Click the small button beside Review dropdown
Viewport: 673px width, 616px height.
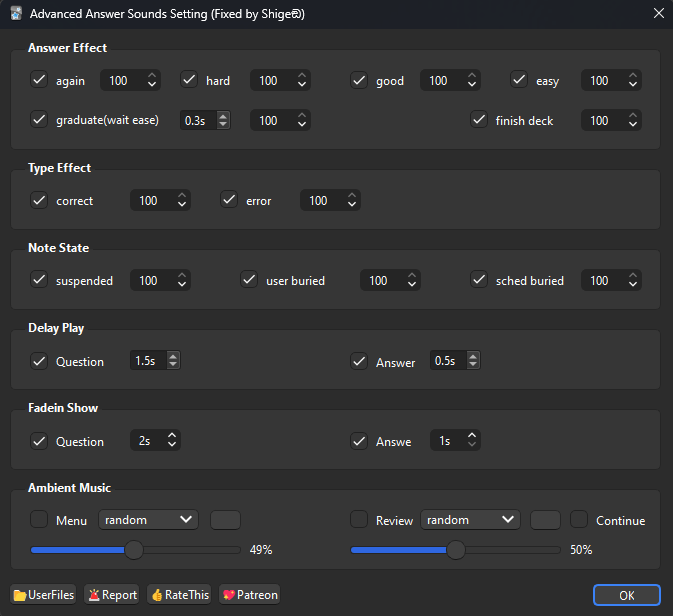tap(545, 520)
